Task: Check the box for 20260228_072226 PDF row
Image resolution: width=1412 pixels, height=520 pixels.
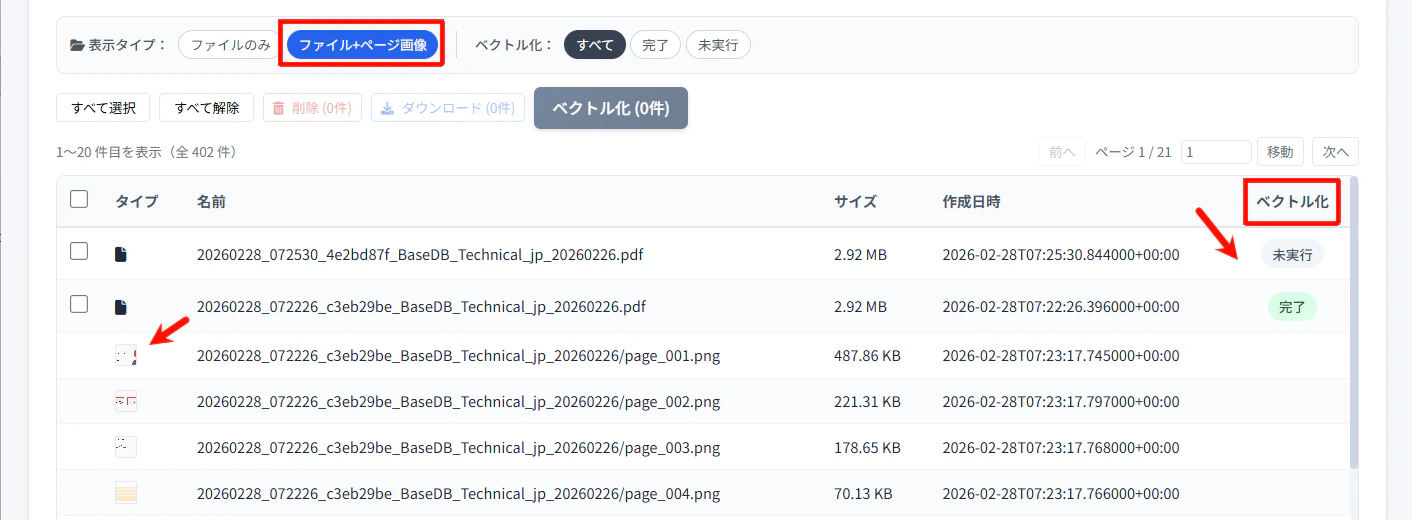Action: [x=79, y=304]
